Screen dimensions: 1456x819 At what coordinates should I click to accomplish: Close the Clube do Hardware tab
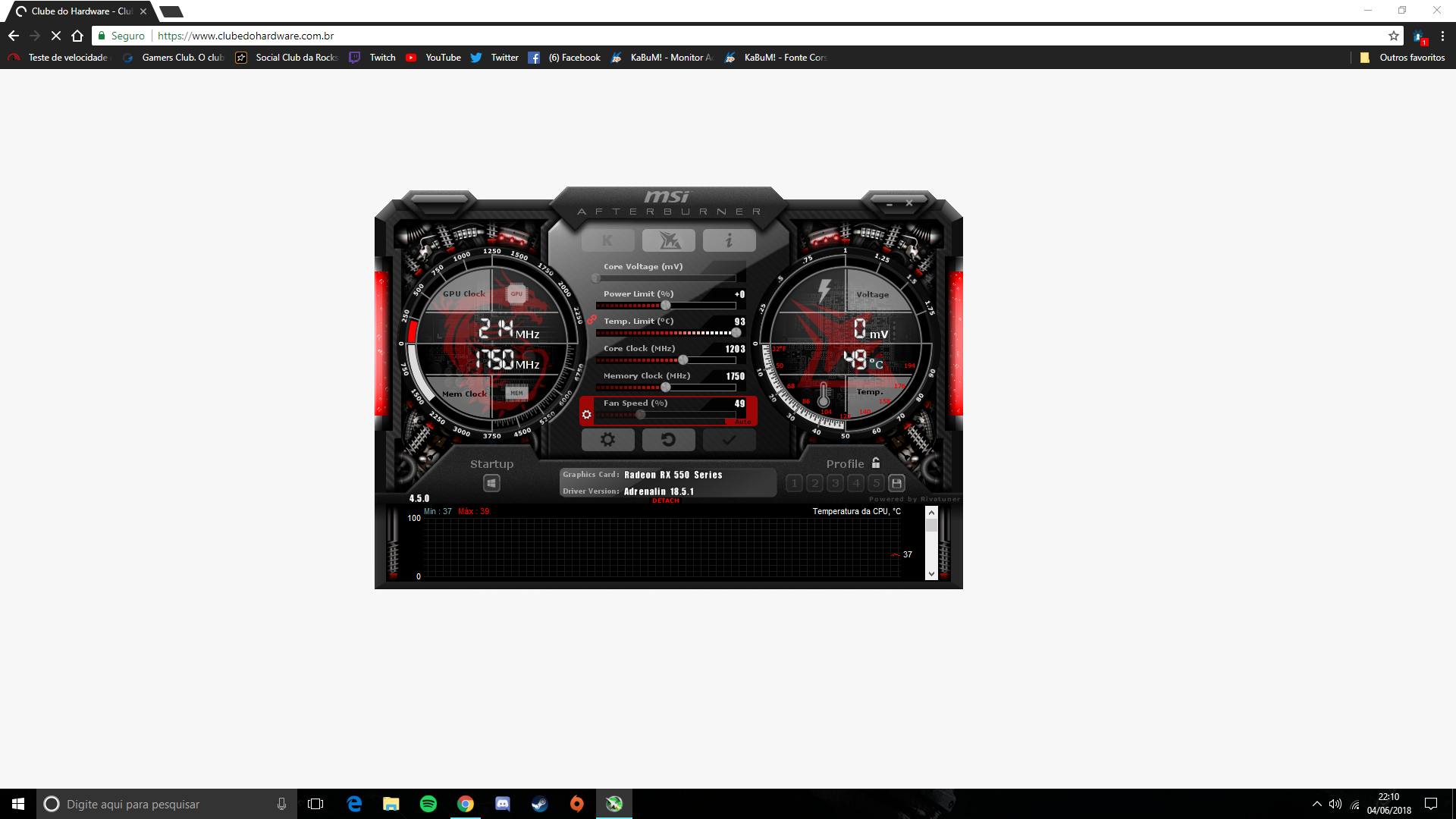tap(143, 11)
